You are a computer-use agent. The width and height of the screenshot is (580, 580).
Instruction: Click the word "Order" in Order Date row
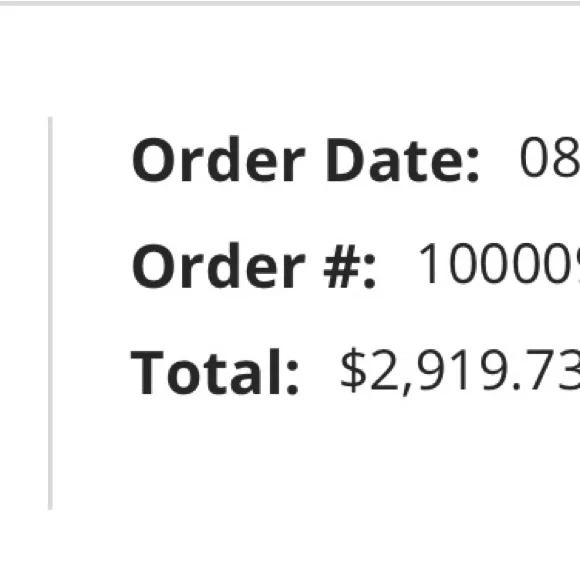point(219,159)
